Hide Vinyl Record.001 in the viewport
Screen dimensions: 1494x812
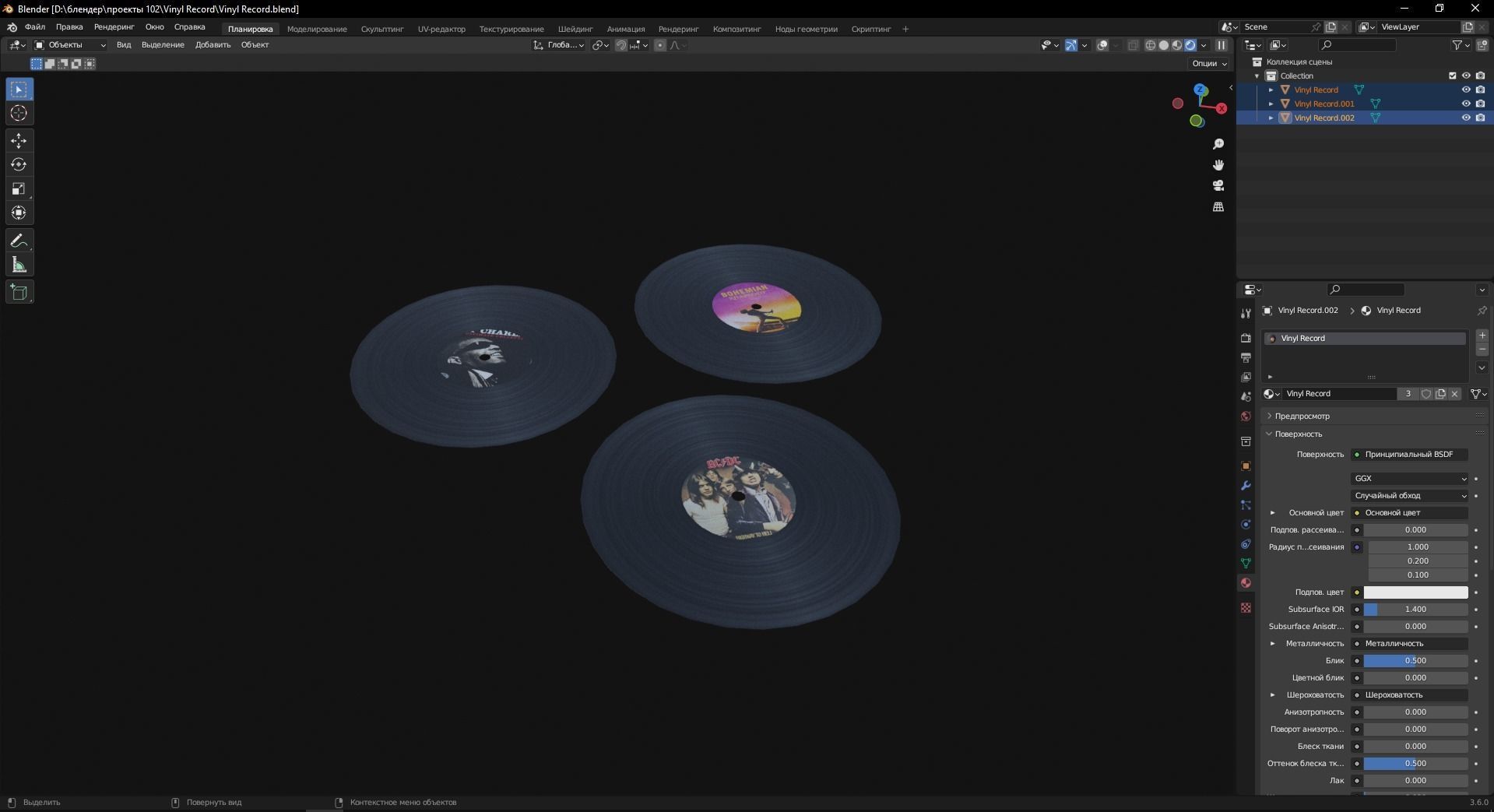pos(1467,104)
